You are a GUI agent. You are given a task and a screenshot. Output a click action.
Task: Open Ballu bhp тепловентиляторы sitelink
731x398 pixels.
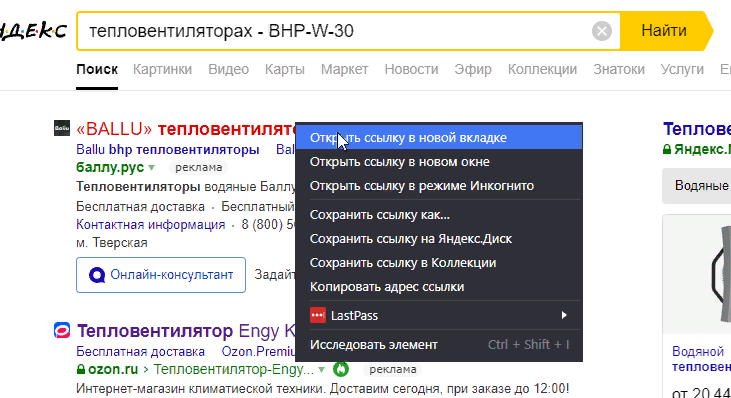168,150
